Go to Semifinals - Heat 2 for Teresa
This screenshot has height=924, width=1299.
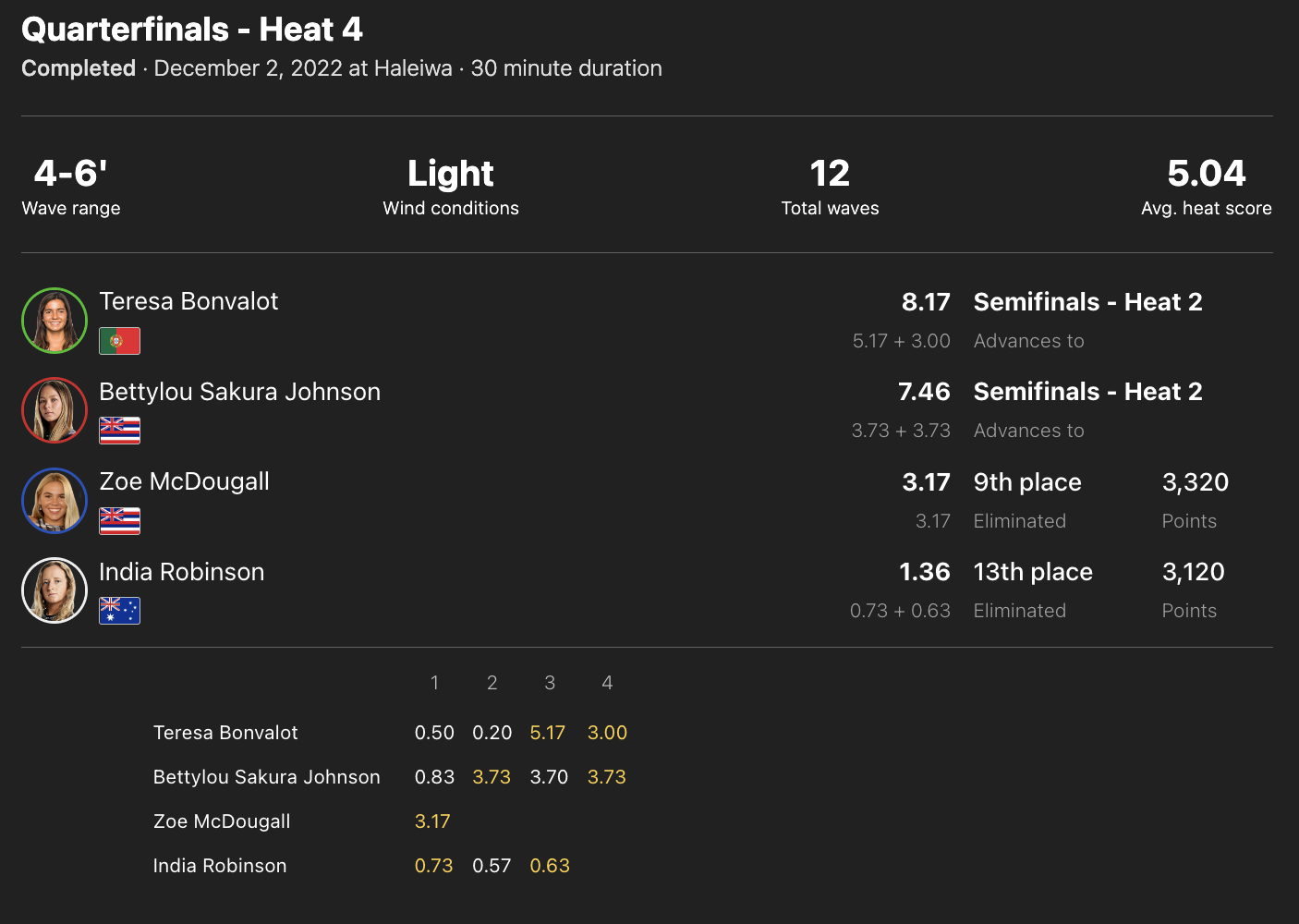coord(1087,302)
